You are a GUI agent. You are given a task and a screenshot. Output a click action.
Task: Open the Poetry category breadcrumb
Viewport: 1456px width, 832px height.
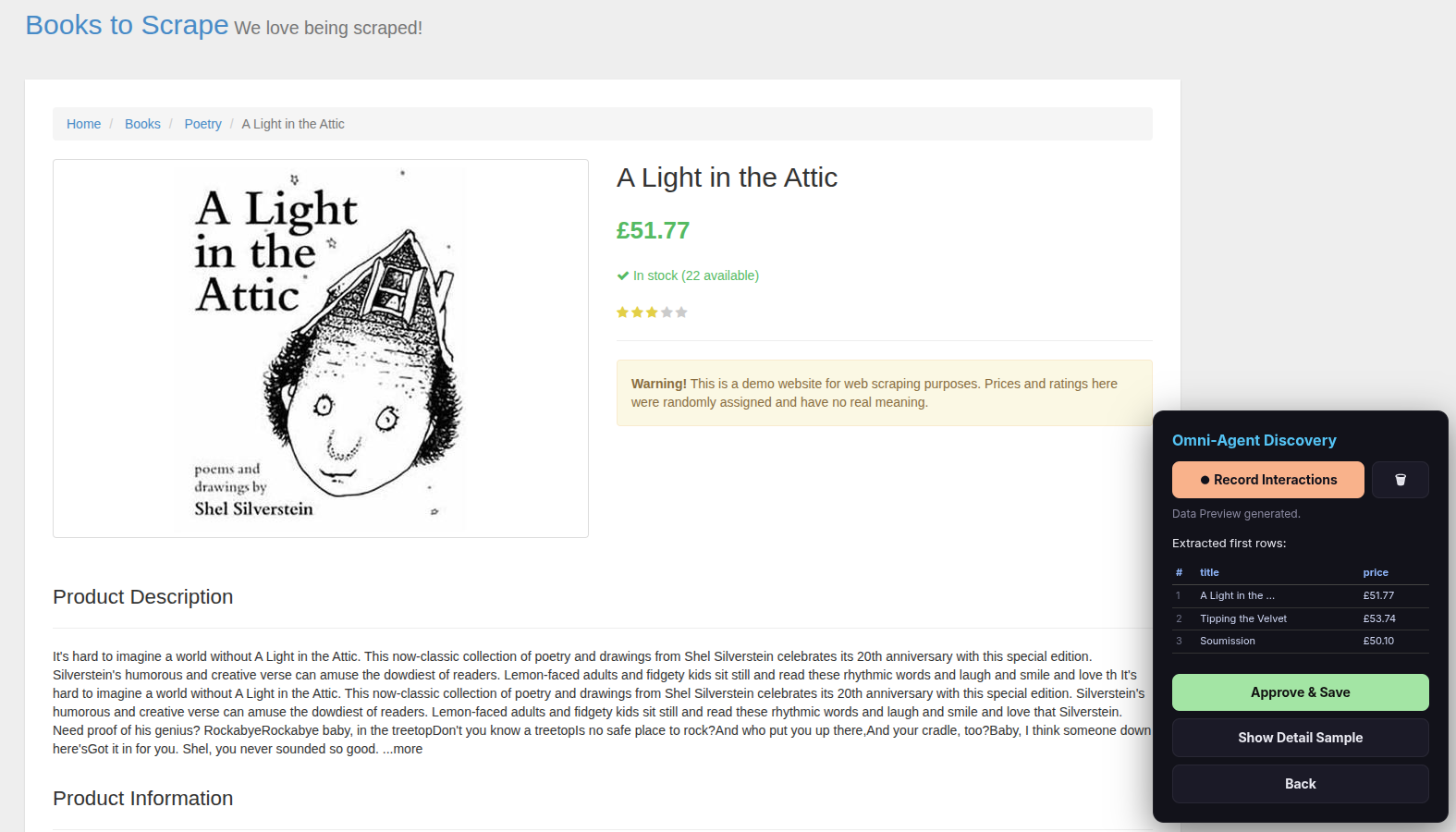202,124
